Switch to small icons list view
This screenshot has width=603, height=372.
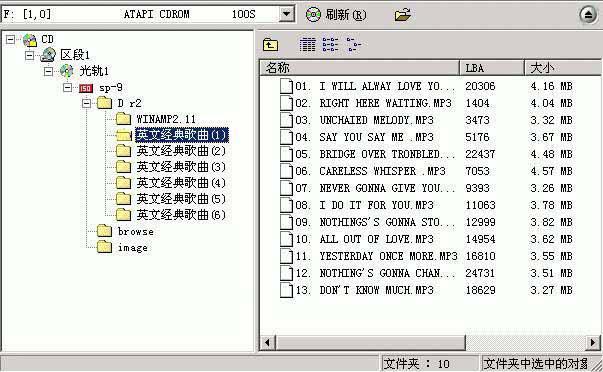tap(330, 45)
